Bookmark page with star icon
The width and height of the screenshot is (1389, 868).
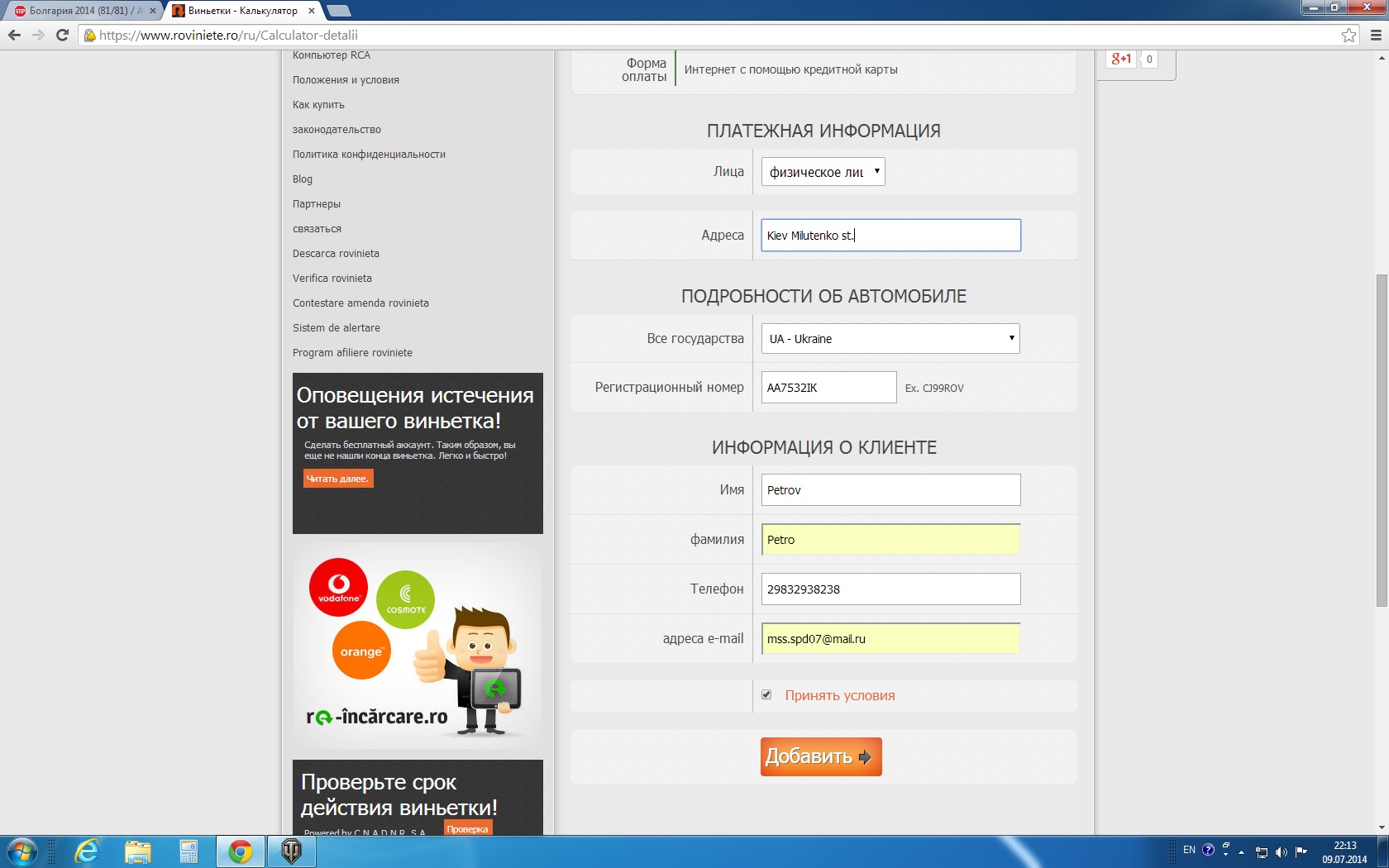(x=1348, y=35)
